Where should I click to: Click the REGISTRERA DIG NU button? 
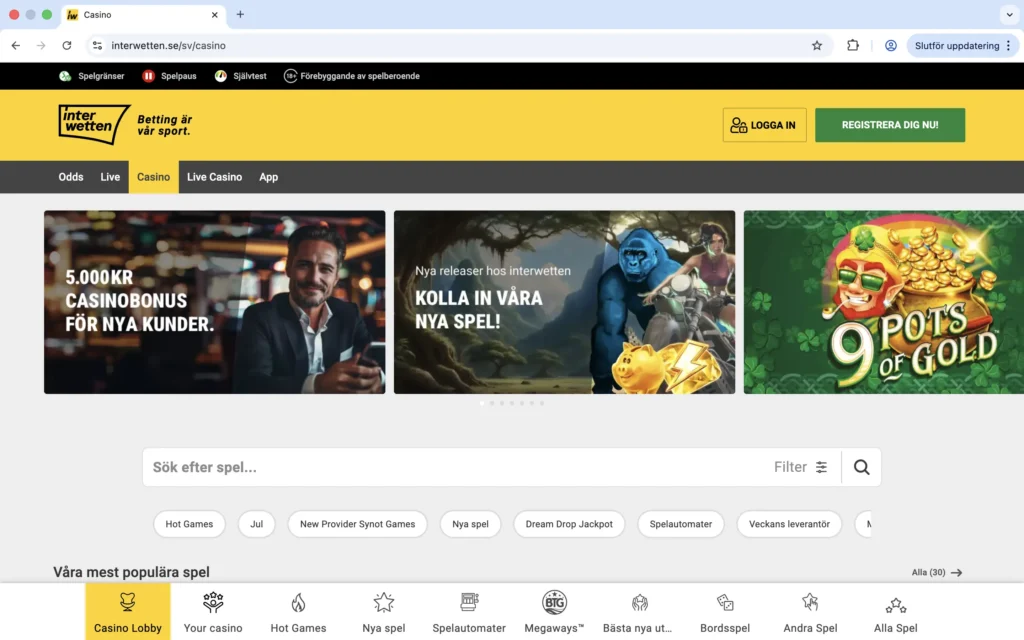coord(889,125)
